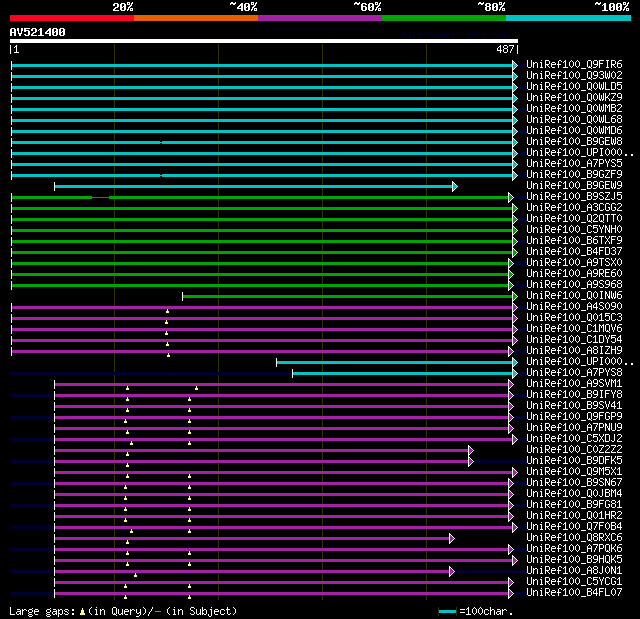The width and height of the screenshot is (640, 619).
Task: Click the =100char scale legend bar
Action: tap(447, 611)
